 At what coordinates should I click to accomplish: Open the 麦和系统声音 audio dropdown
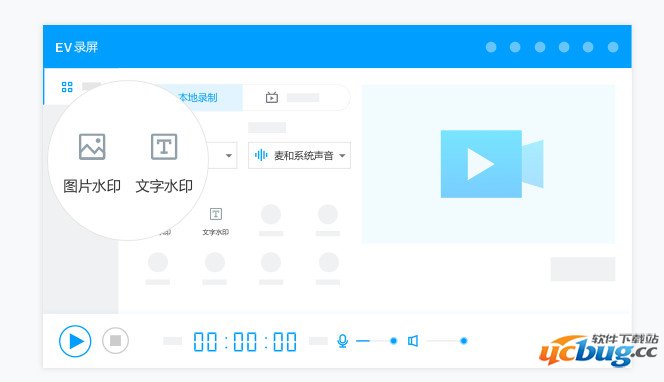coord(299,155)
